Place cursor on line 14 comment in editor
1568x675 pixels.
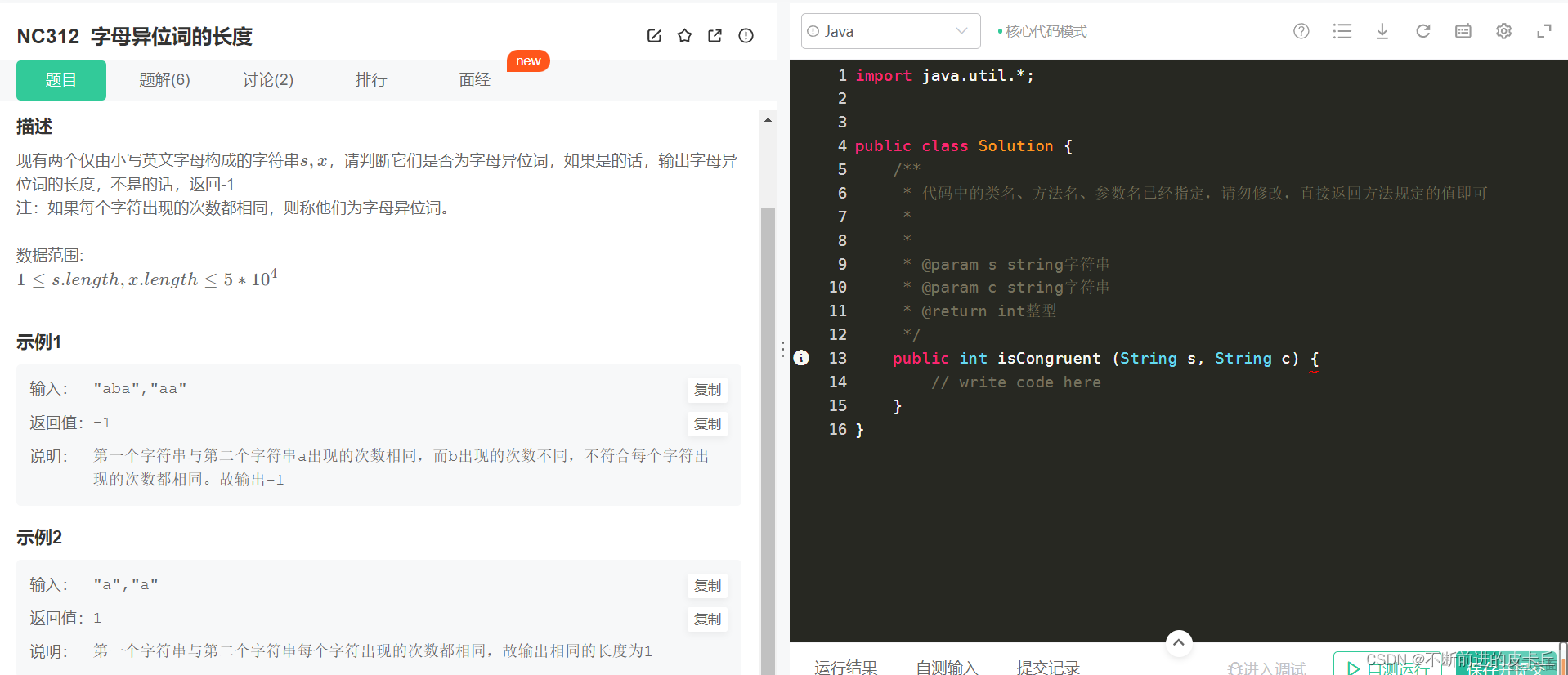coord(1016,382)
